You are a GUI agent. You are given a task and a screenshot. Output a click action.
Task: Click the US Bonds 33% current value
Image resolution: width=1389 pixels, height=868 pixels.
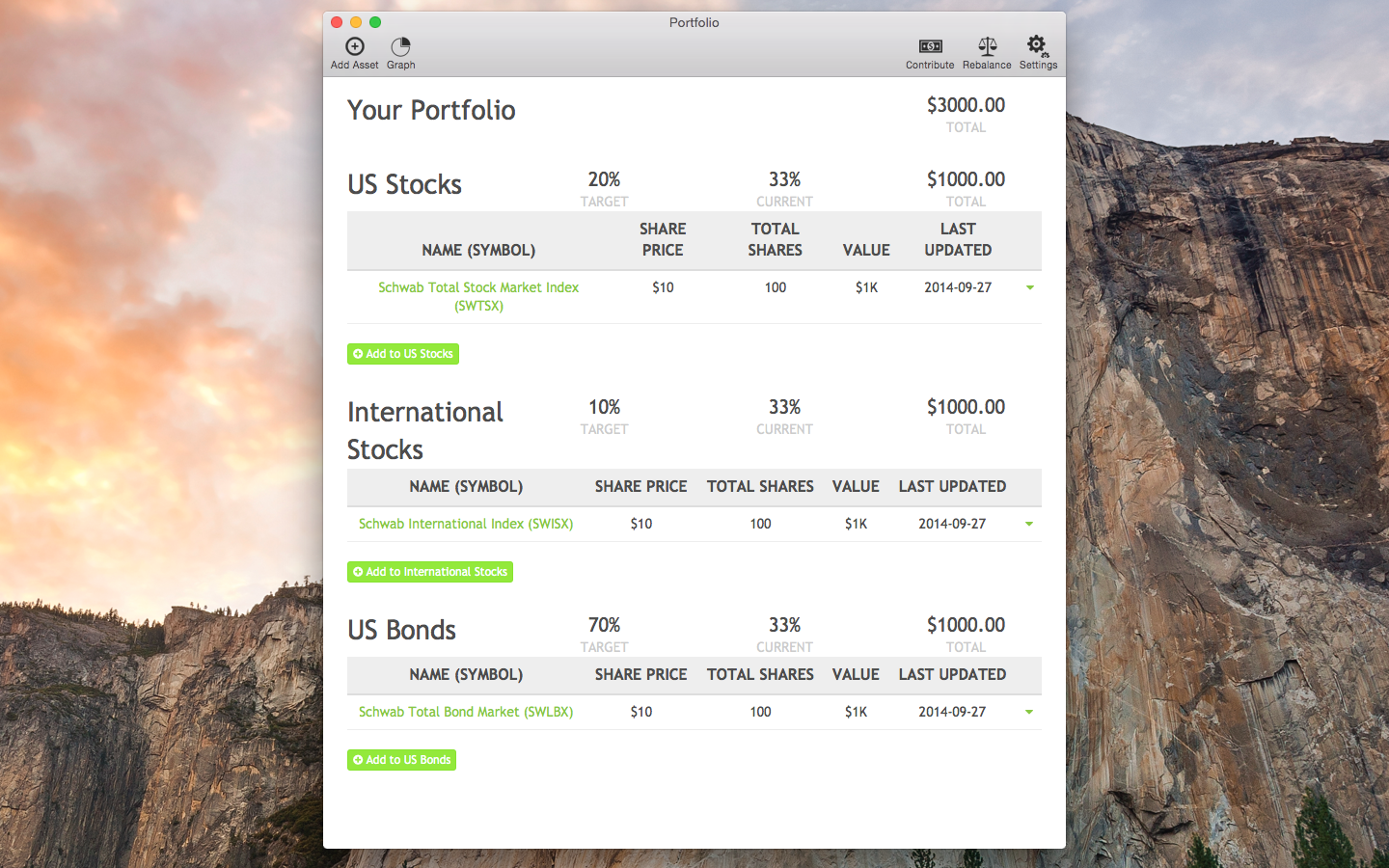[784, 625]
